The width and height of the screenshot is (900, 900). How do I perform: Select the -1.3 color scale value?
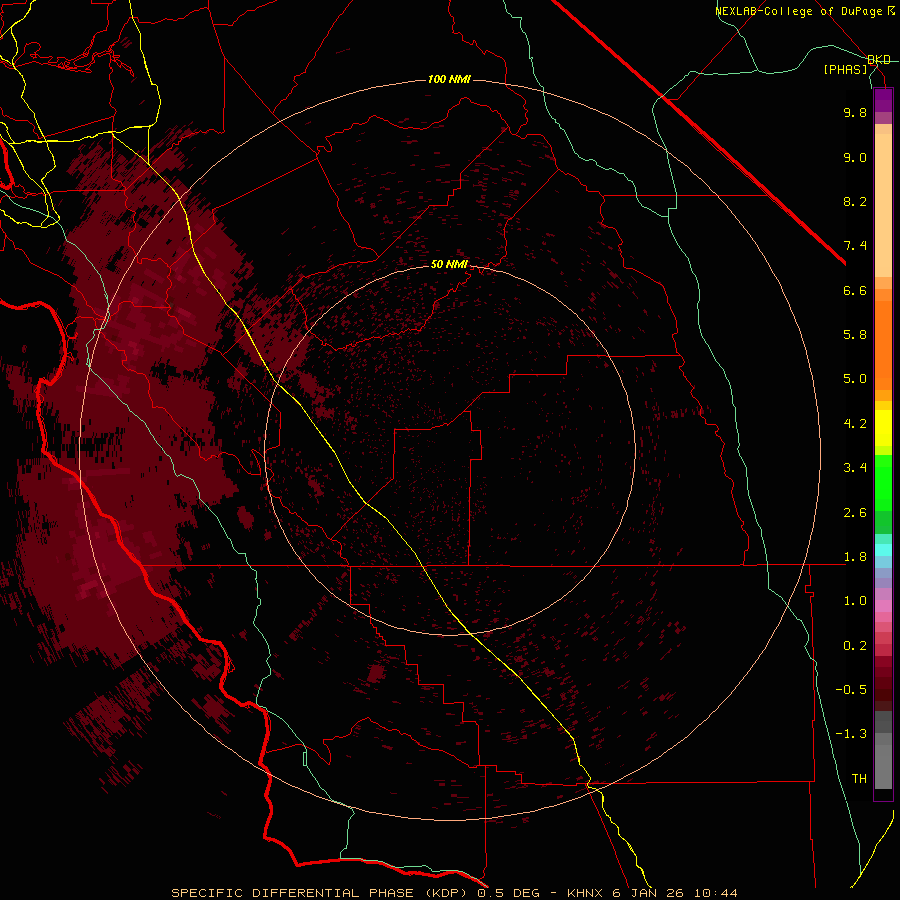[x=851, y=734]
